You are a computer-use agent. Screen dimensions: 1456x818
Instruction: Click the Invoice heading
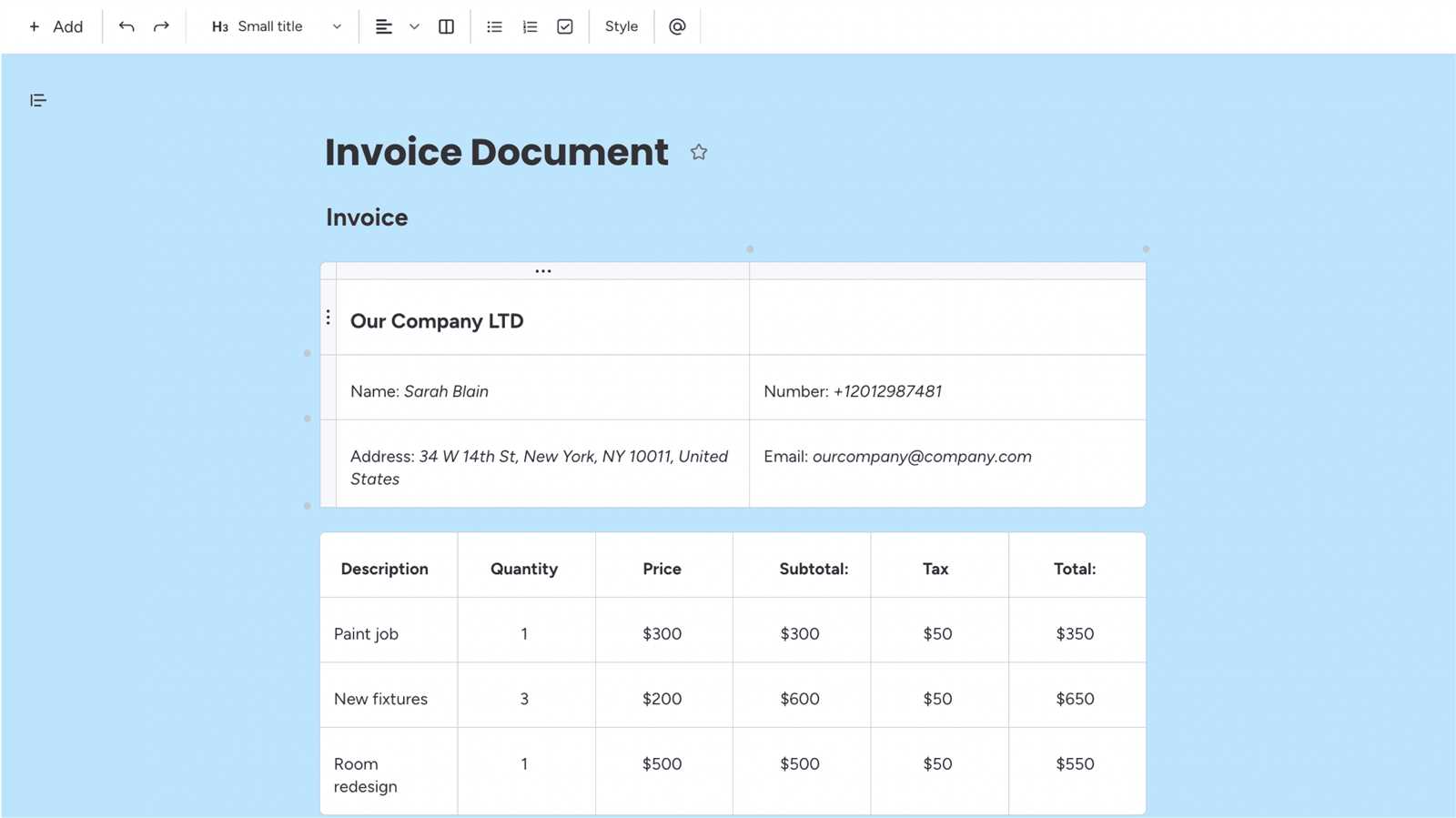(367, 217)
